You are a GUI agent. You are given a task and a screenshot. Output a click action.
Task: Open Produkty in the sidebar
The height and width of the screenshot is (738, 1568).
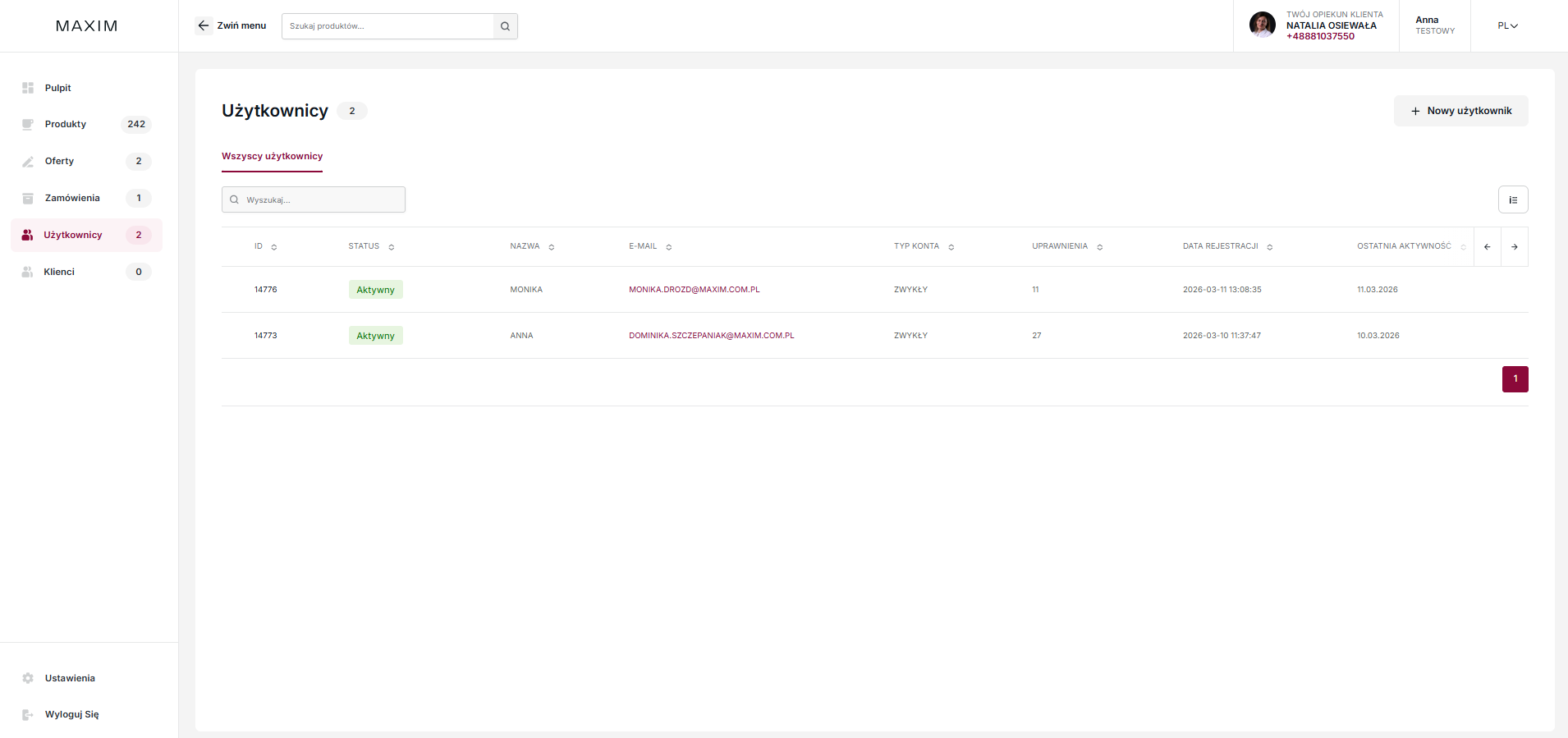66,124
